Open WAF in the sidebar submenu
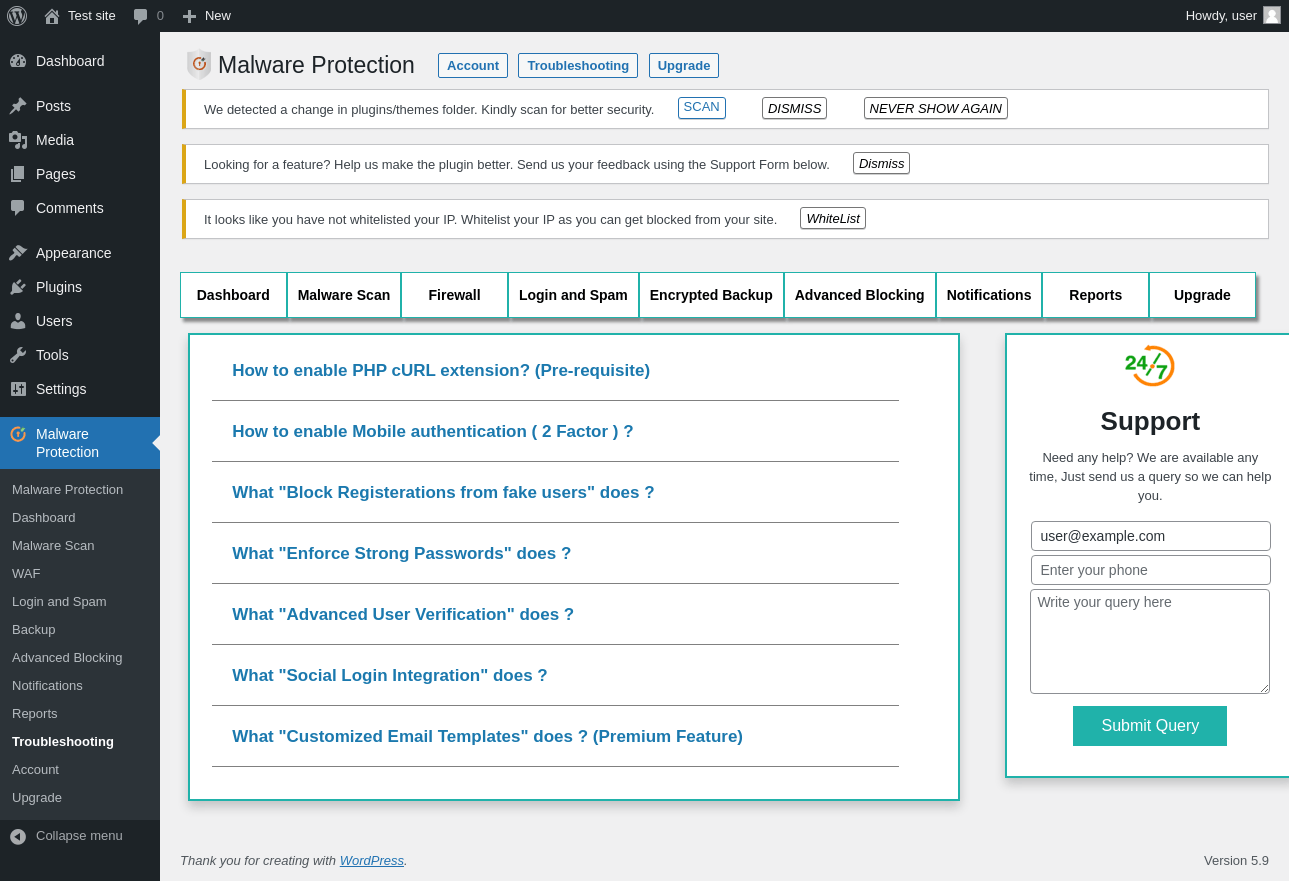This screenshot has width=1289, height=881. point(26,574)
